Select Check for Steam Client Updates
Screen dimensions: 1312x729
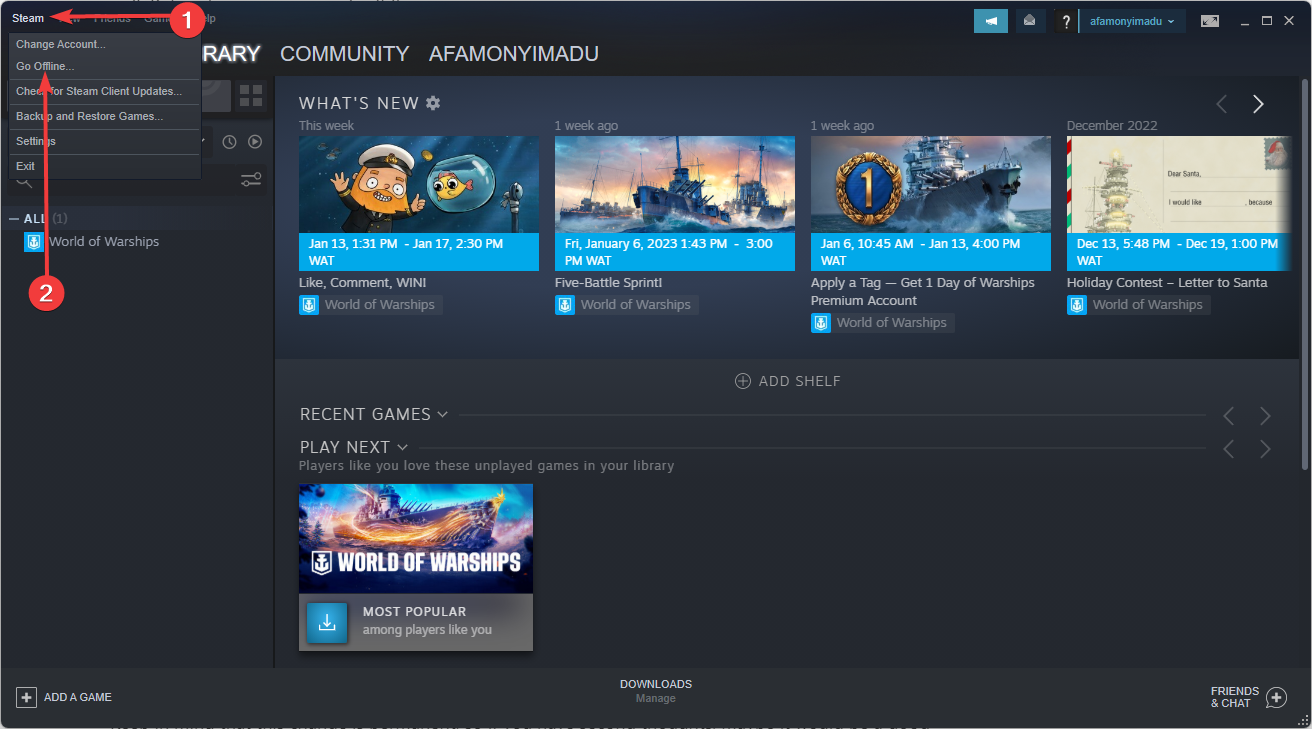(x=105, y=91)
